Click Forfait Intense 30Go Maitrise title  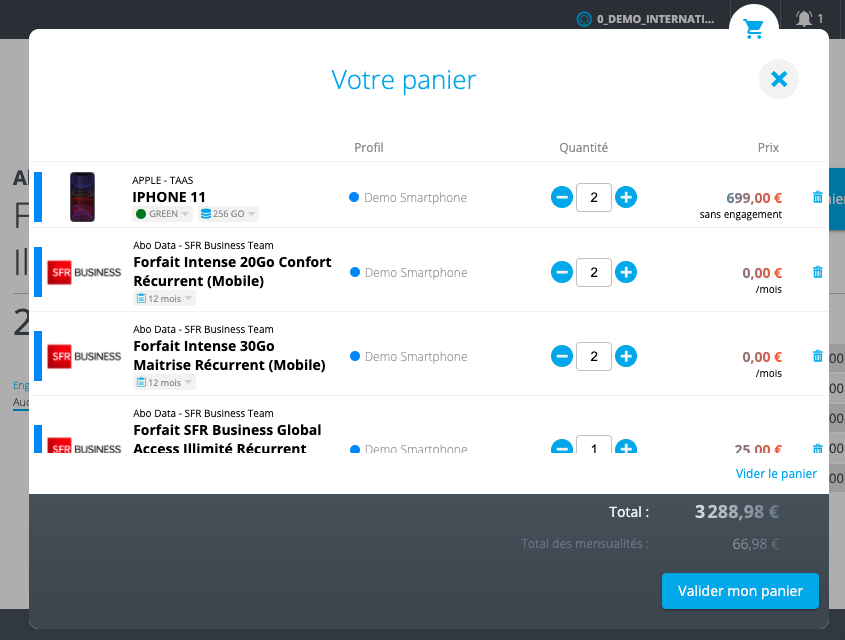230,356
